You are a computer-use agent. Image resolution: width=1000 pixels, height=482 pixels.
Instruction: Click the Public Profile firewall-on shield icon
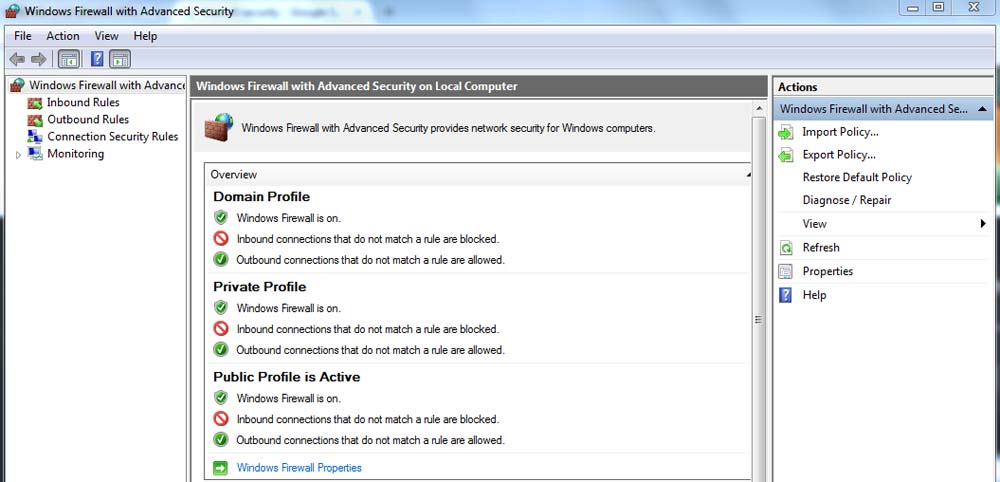221,398
